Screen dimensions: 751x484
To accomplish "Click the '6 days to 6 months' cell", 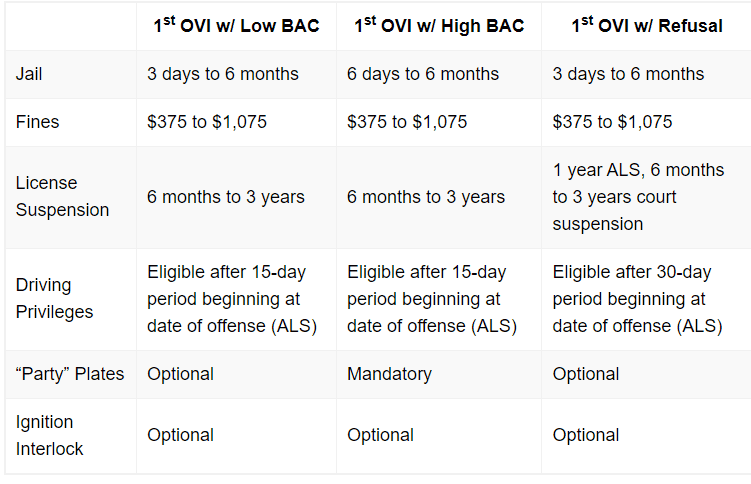I will click(x=423, y=74).
